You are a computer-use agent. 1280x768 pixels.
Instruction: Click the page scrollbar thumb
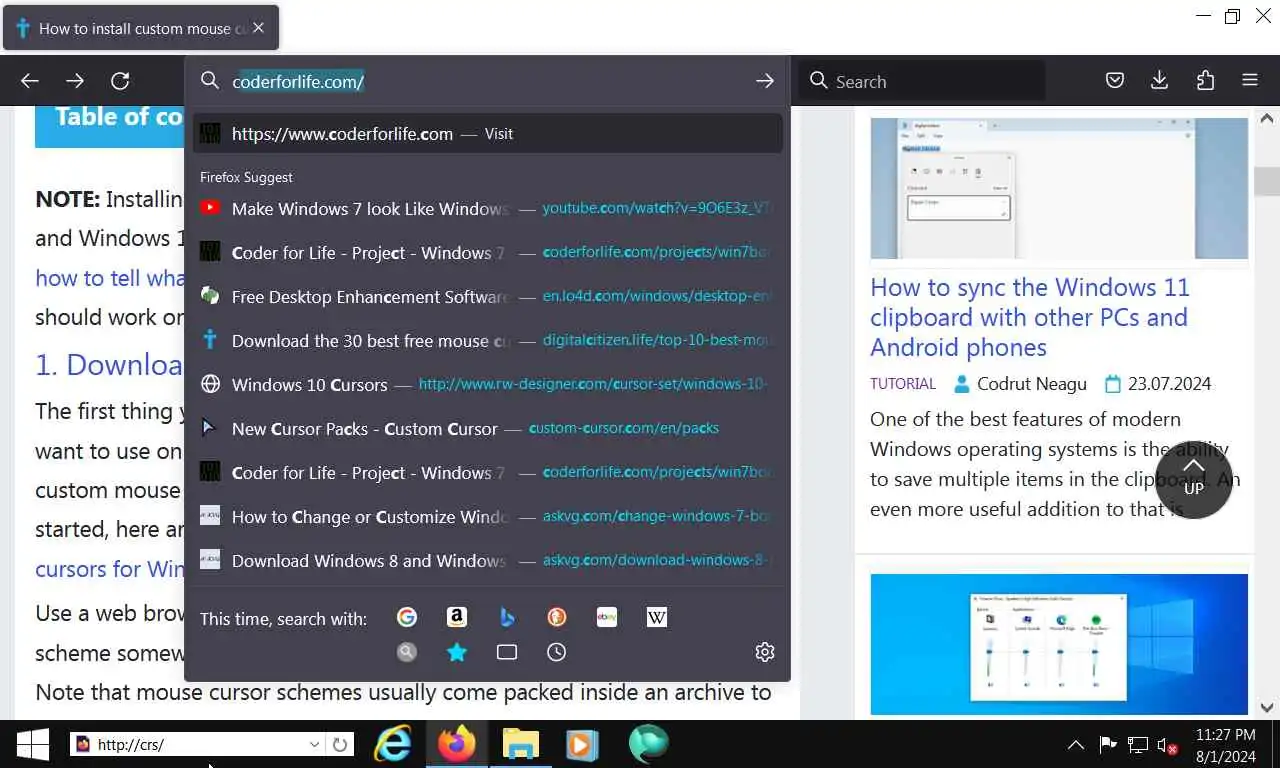click(x=1267, y=182)
